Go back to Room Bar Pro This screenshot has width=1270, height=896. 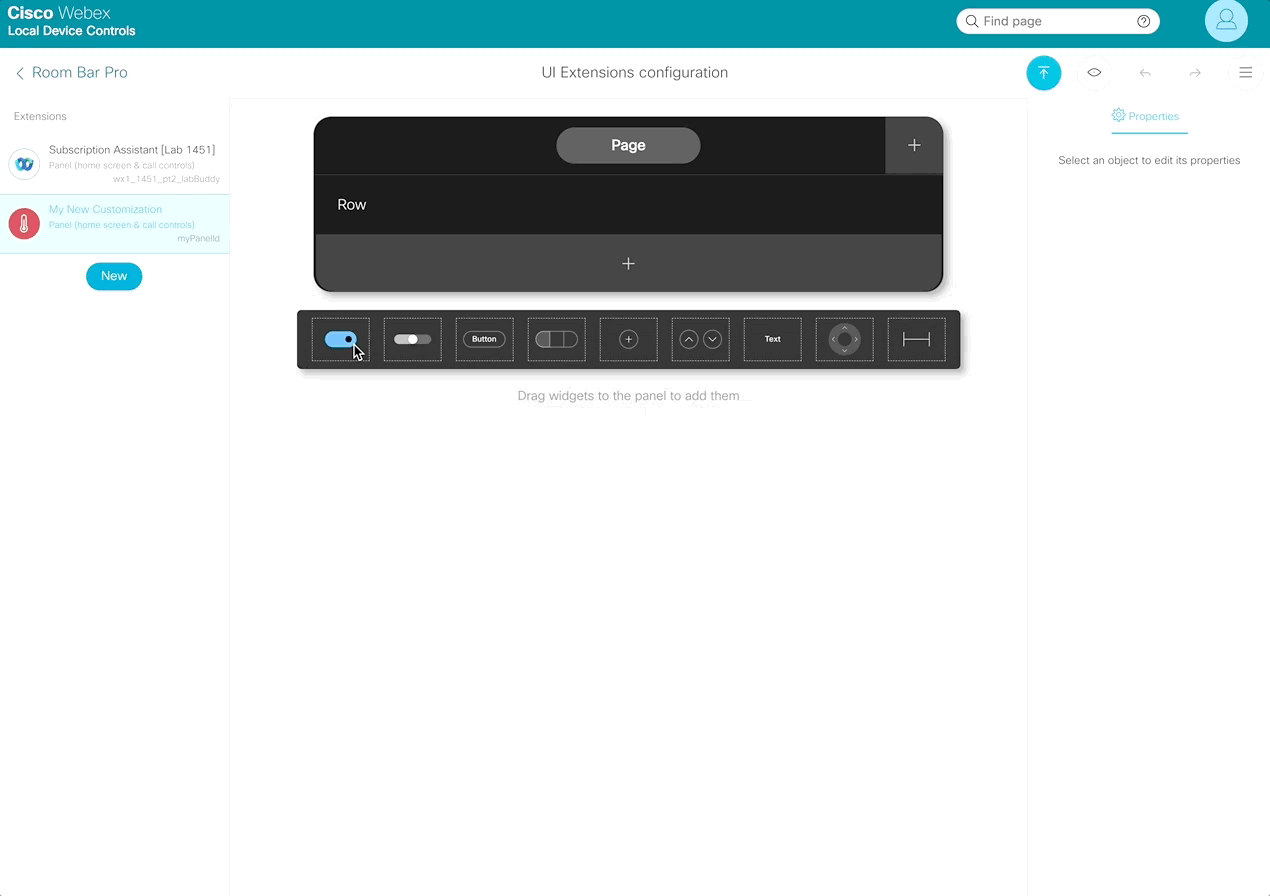pyautogui.click(x=71, y=73)
